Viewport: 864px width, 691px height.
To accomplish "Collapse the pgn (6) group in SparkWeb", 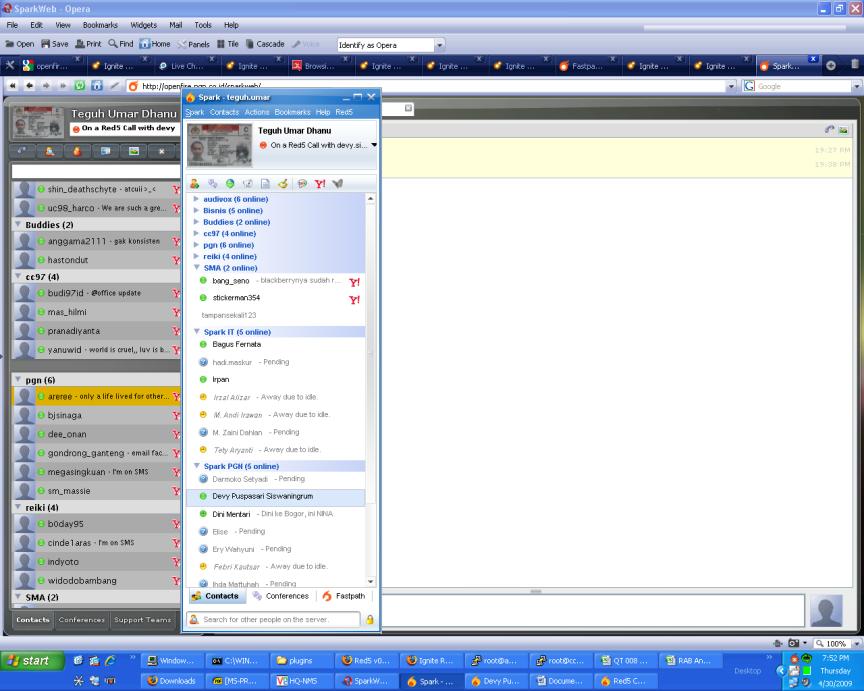I will coord(18,380).
